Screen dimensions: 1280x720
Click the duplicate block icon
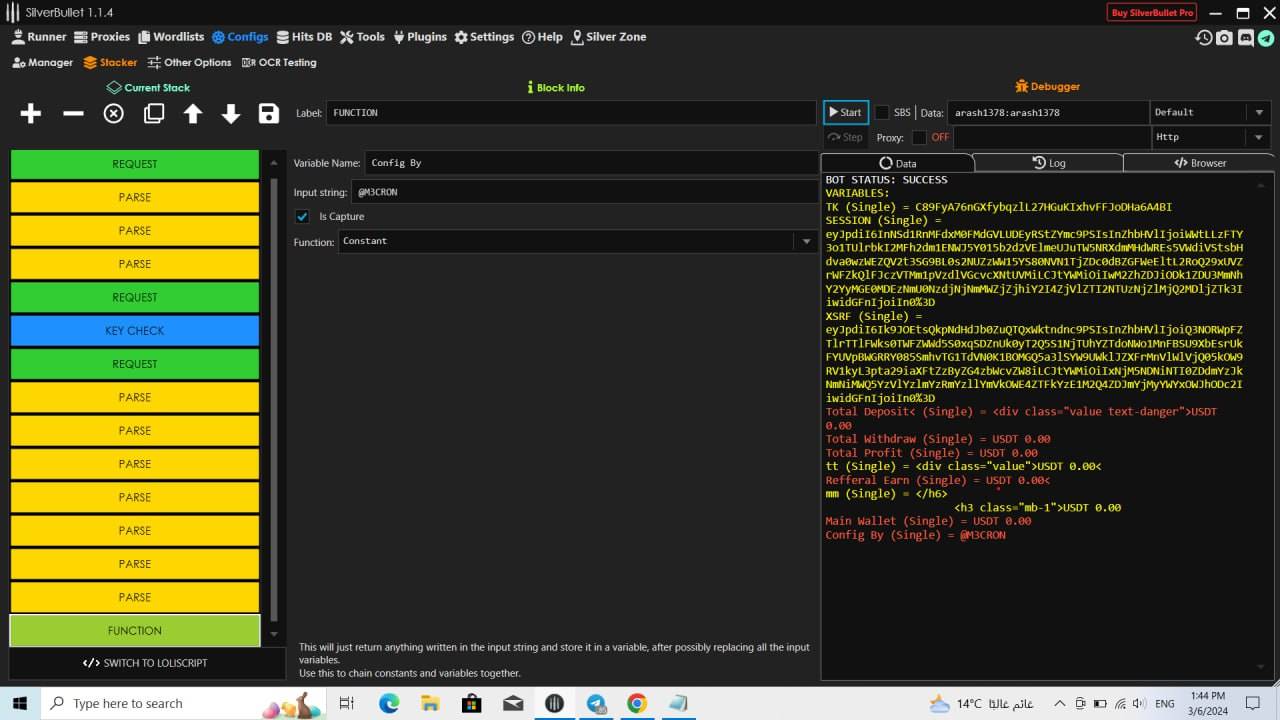click(x=154, y=114)
